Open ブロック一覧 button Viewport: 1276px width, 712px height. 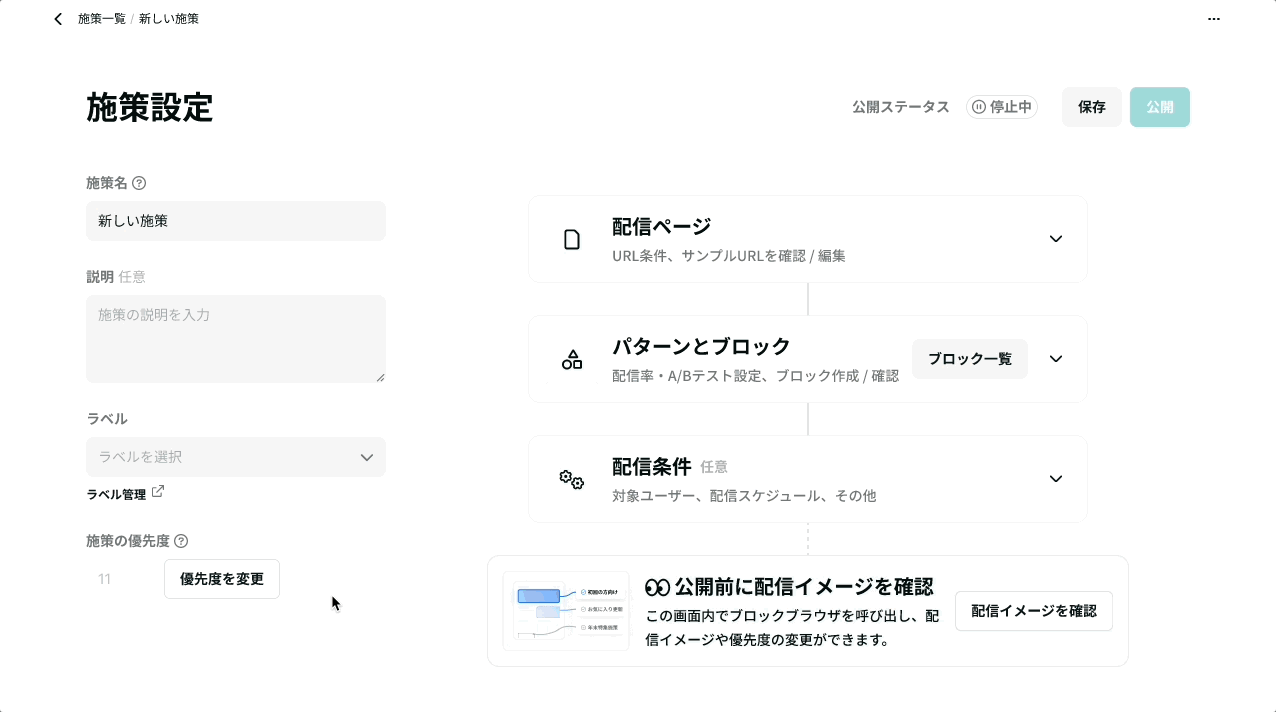click(970, 359)
